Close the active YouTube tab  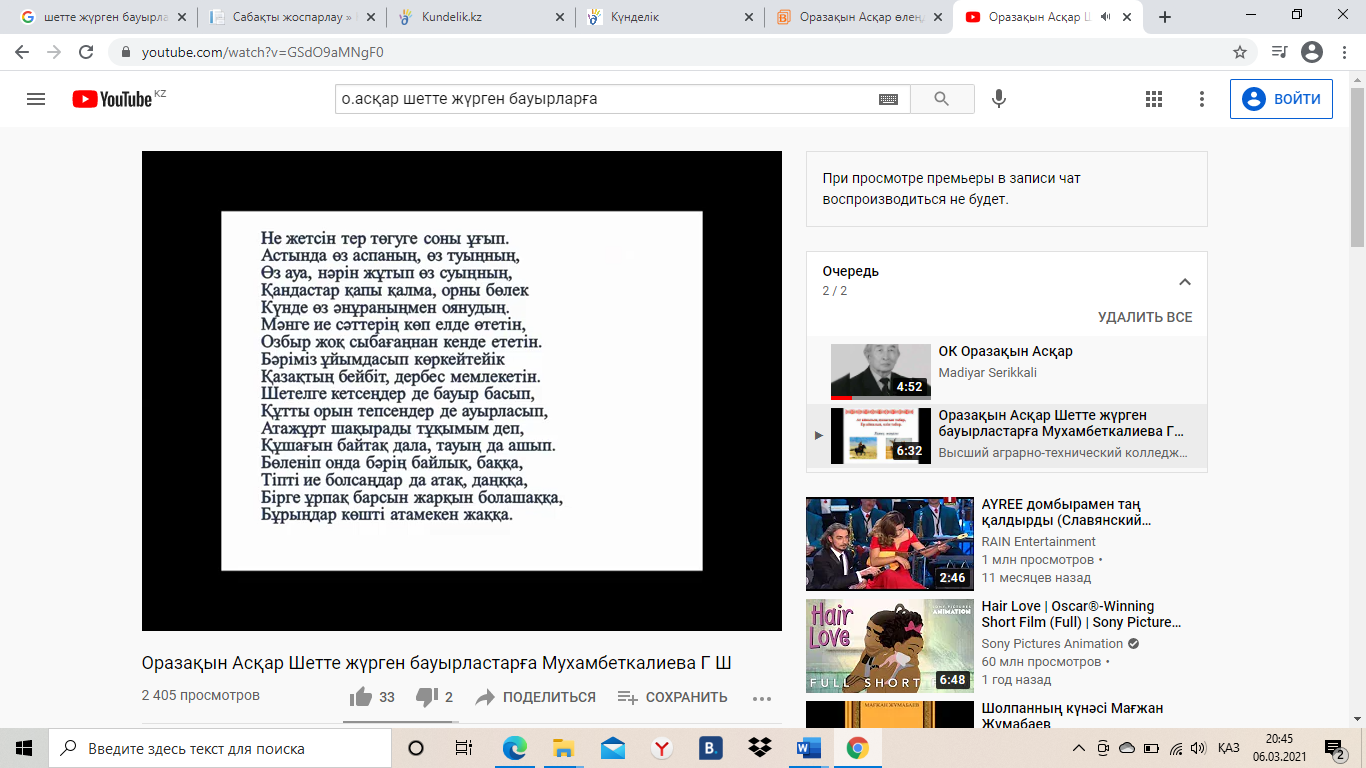(x=1126, y=17)
